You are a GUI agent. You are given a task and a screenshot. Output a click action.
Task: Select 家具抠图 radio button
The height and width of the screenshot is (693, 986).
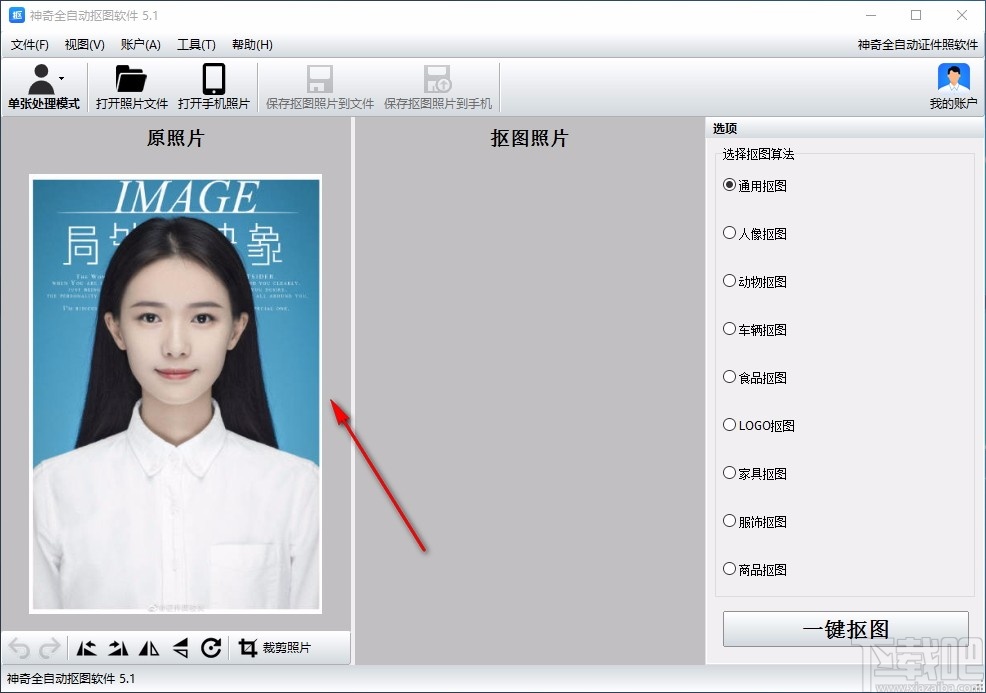coord(729,472)
